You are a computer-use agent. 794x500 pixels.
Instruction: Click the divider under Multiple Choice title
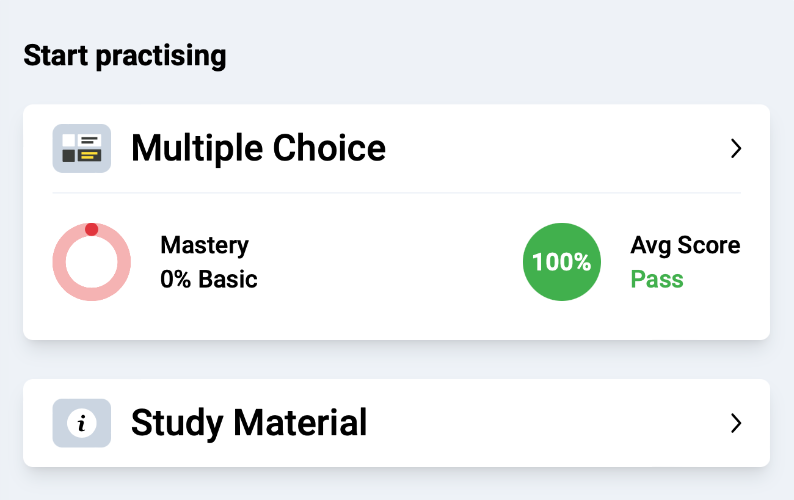(x=396, y=193)
